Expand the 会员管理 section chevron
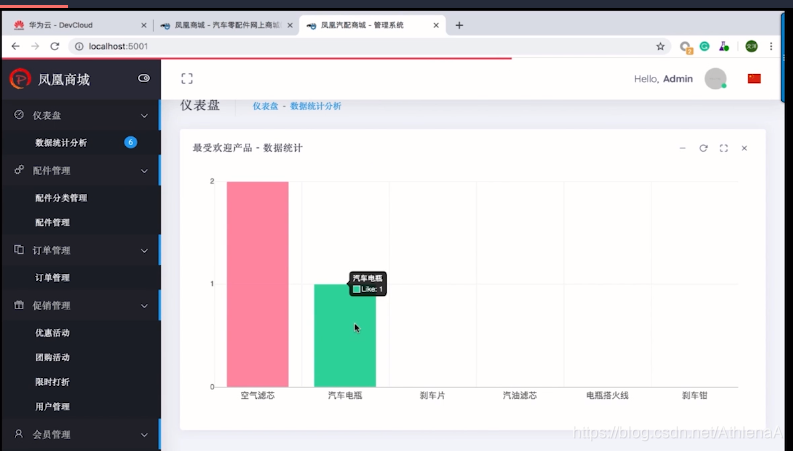793x451 pixels. [x=144, y=435]
